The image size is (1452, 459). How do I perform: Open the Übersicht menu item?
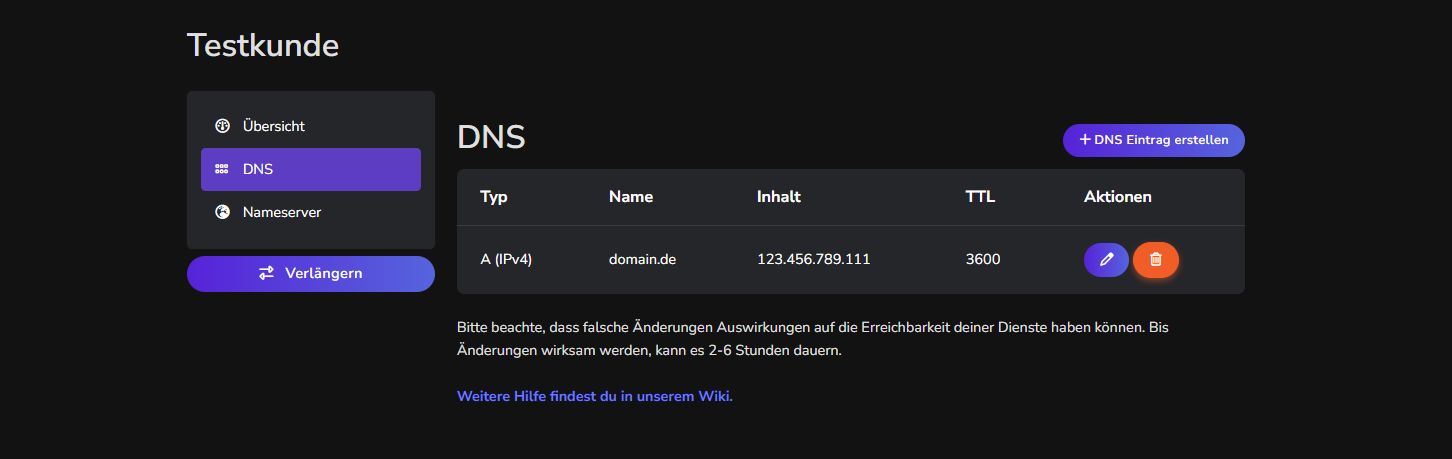click(x=311, y=126)
